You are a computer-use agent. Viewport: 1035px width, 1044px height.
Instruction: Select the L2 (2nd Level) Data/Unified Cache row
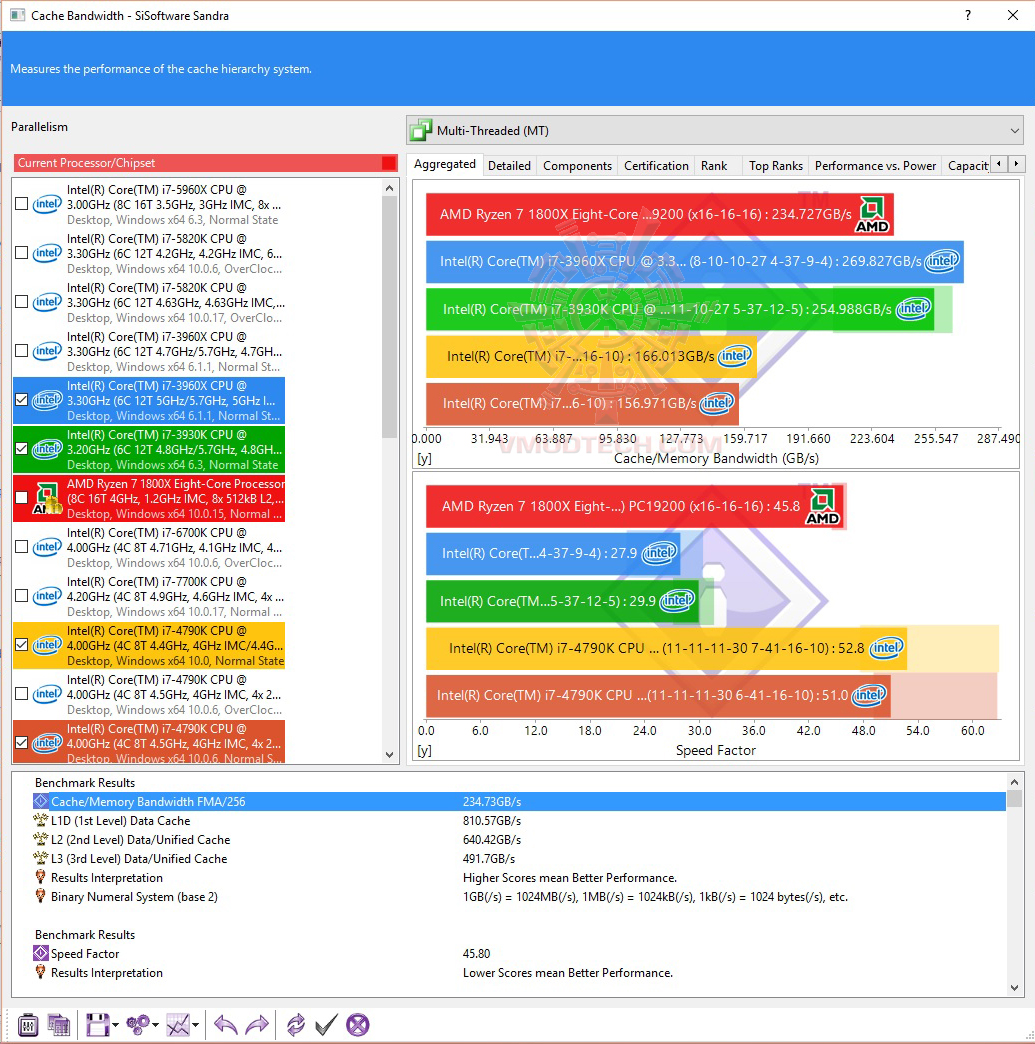click(x=519, y=840)
